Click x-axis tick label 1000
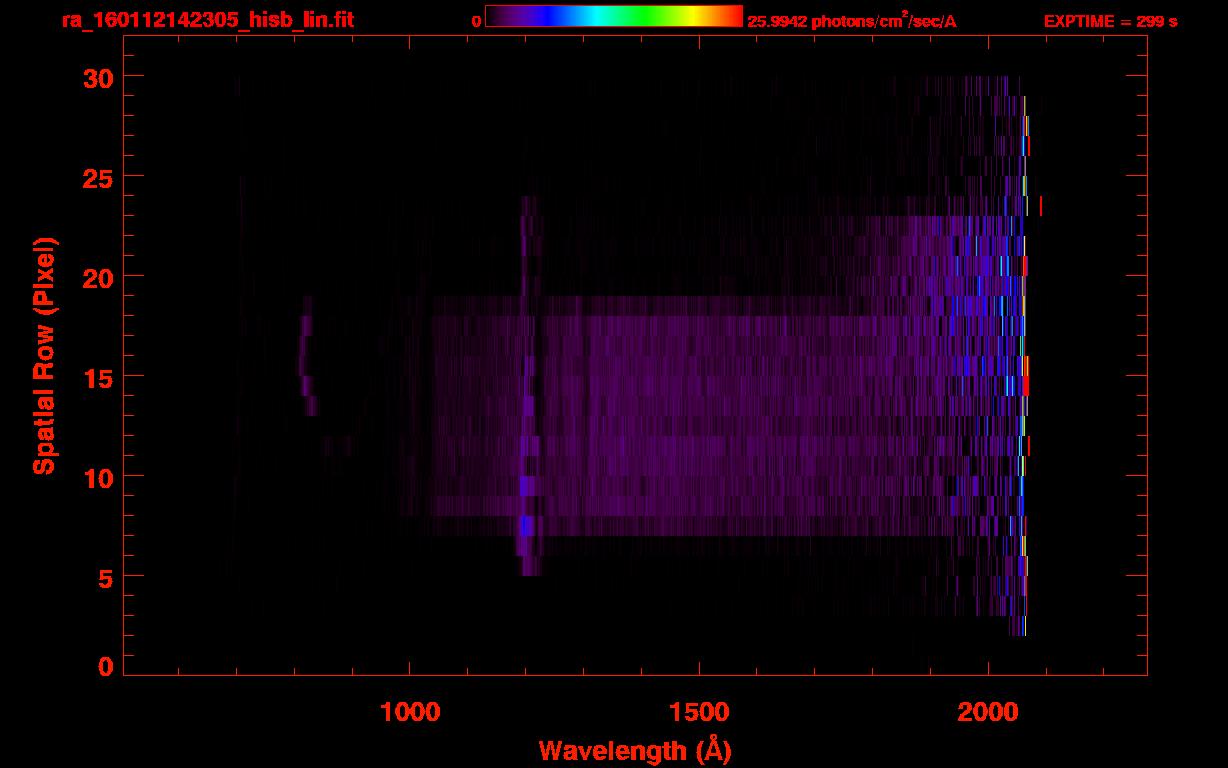Image resolution: width=1228 pixels, height=768 pixels. (x=410, y=711)
